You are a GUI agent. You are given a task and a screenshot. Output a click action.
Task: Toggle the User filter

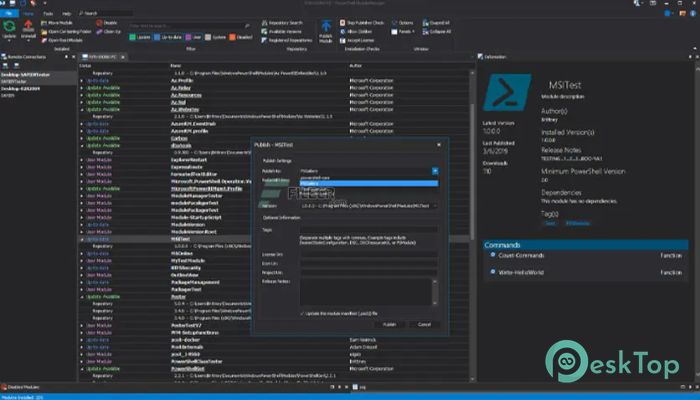tap(193, 38)
